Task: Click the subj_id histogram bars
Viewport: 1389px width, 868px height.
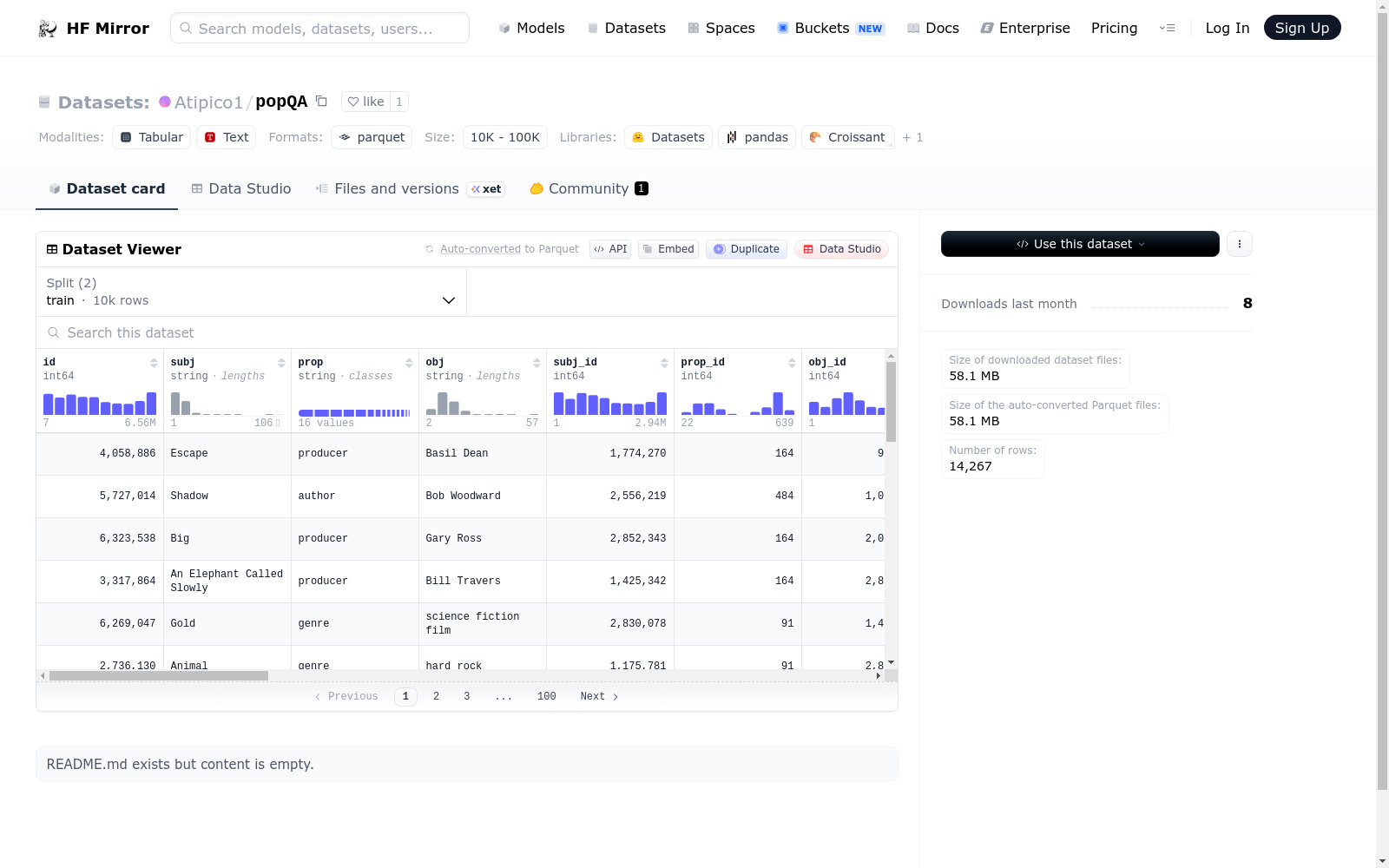Action: [x=610, y=404]
